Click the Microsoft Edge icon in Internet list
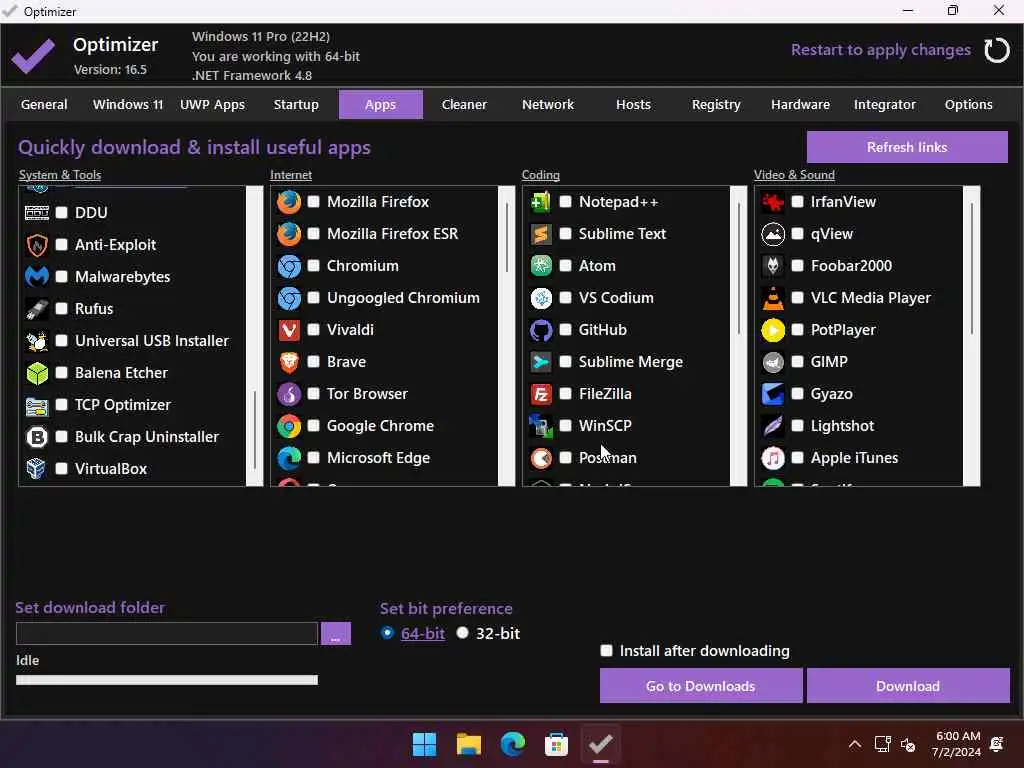 [289, 458]
